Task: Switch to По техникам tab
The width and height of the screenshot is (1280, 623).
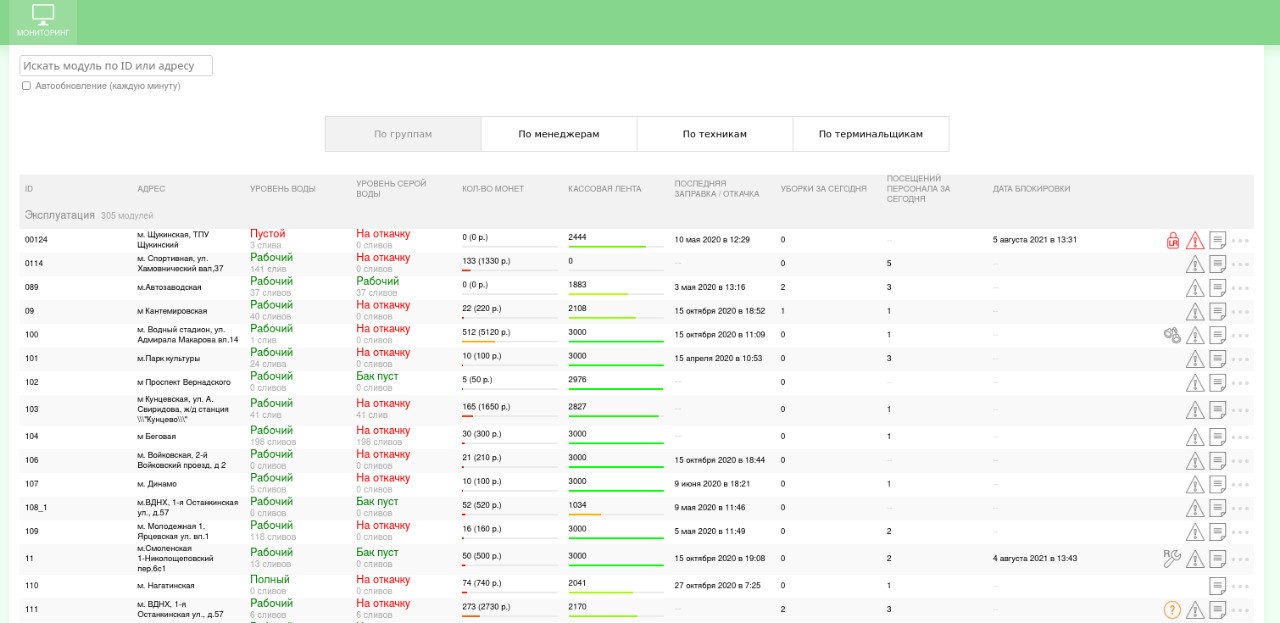Action: point(715,134)
